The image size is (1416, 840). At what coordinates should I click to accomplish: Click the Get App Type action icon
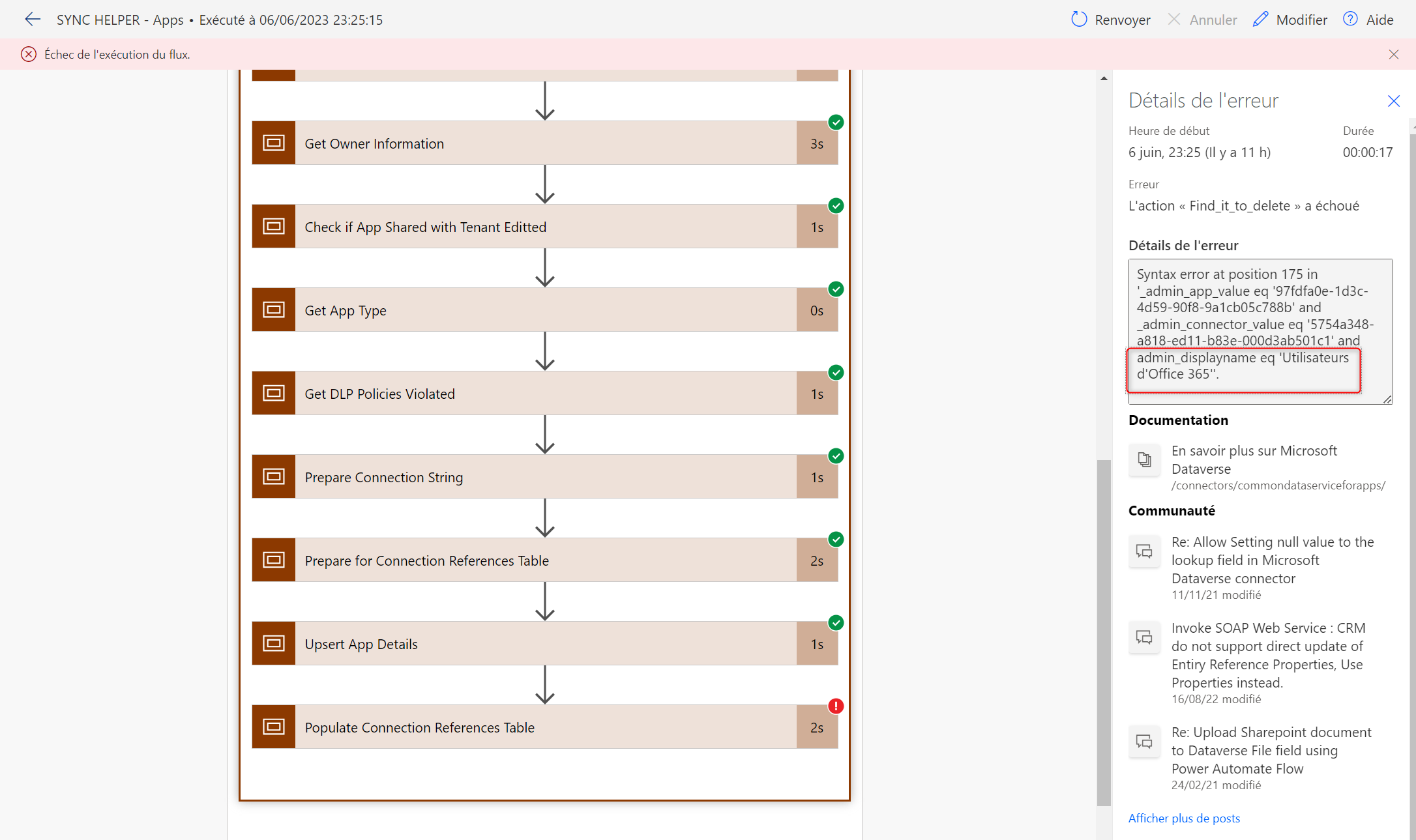tap(273, 309)
